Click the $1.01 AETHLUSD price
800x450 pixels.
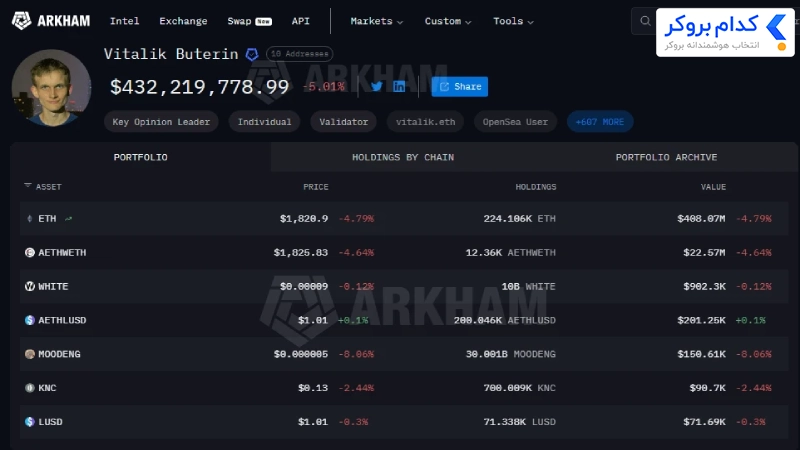[313, 320]
